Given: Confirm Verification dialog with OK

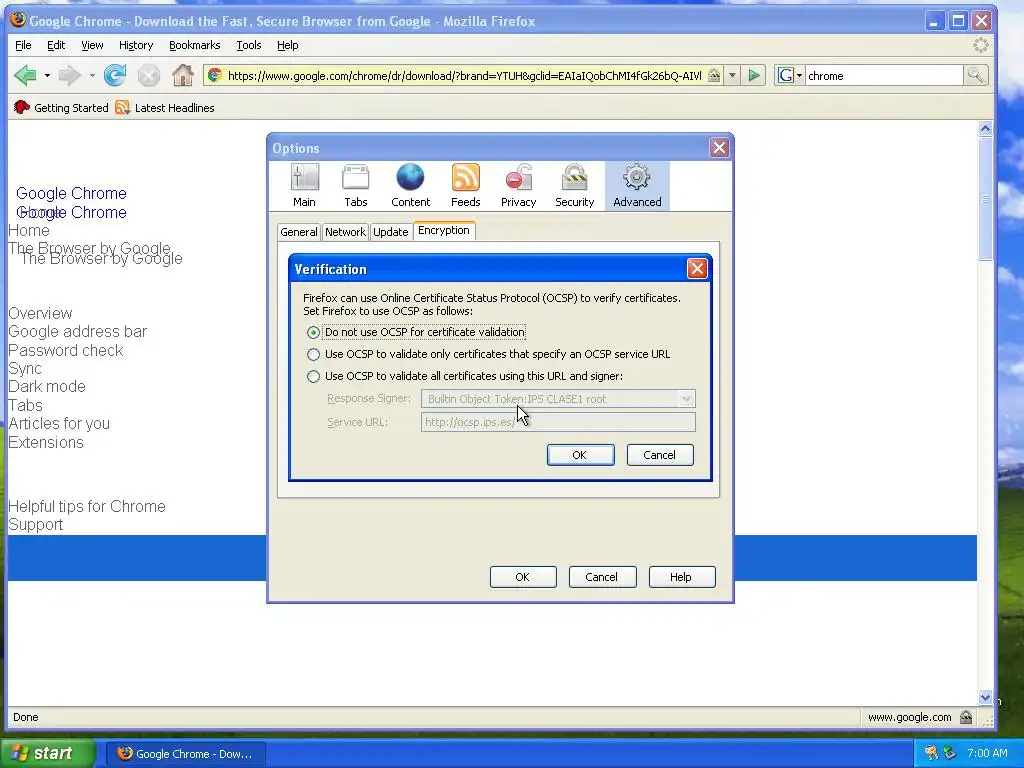Looking at the screenshot, I should pos(580,455).
